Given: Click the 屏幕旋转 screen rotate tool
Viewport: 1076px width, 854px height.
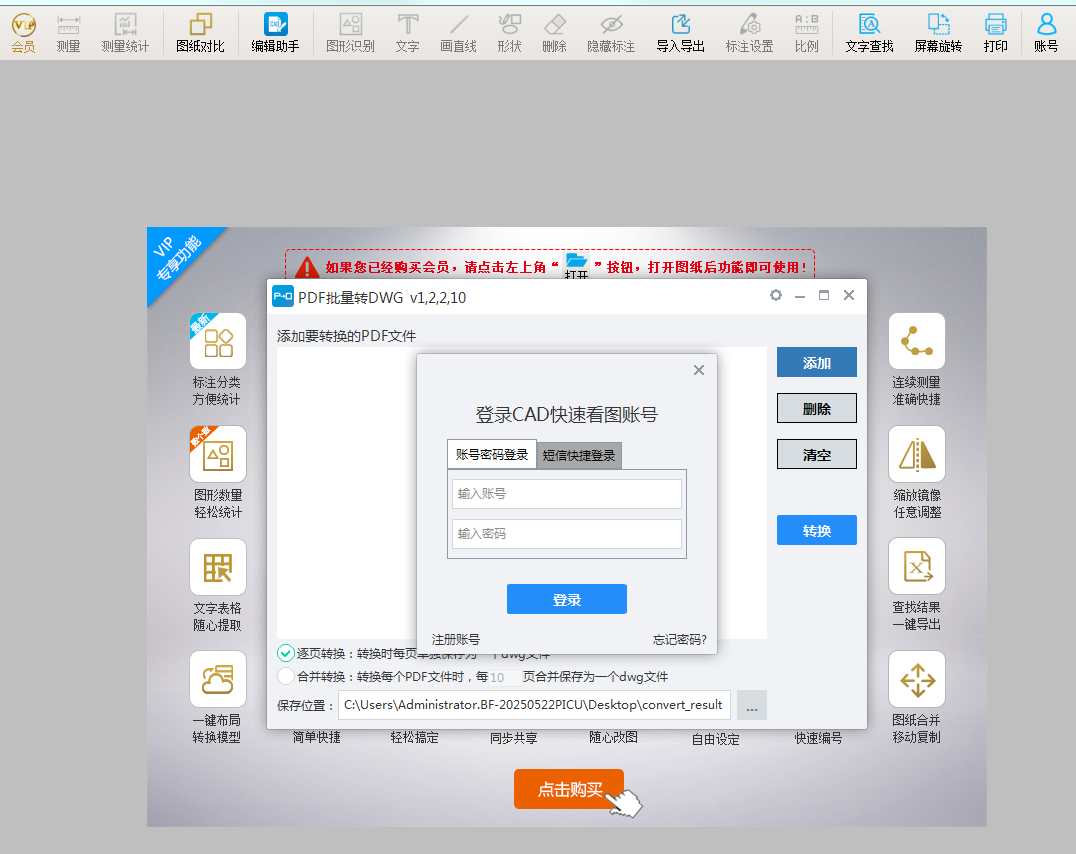Looking at the screenshot, I should tap(938, 33).
